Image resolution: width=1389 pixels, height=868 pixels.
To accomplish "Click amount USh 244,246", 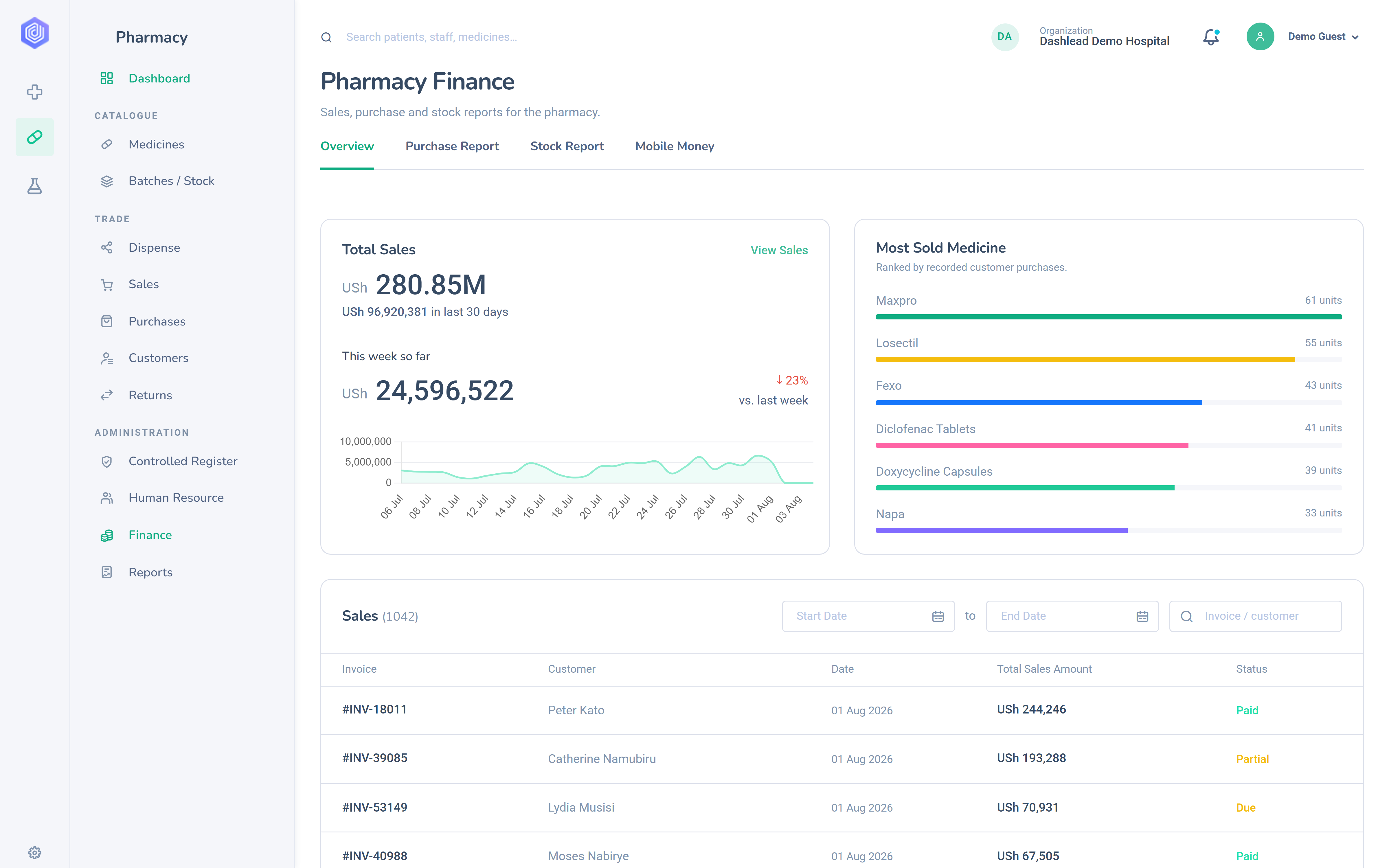I will [x=1031, y=709].
